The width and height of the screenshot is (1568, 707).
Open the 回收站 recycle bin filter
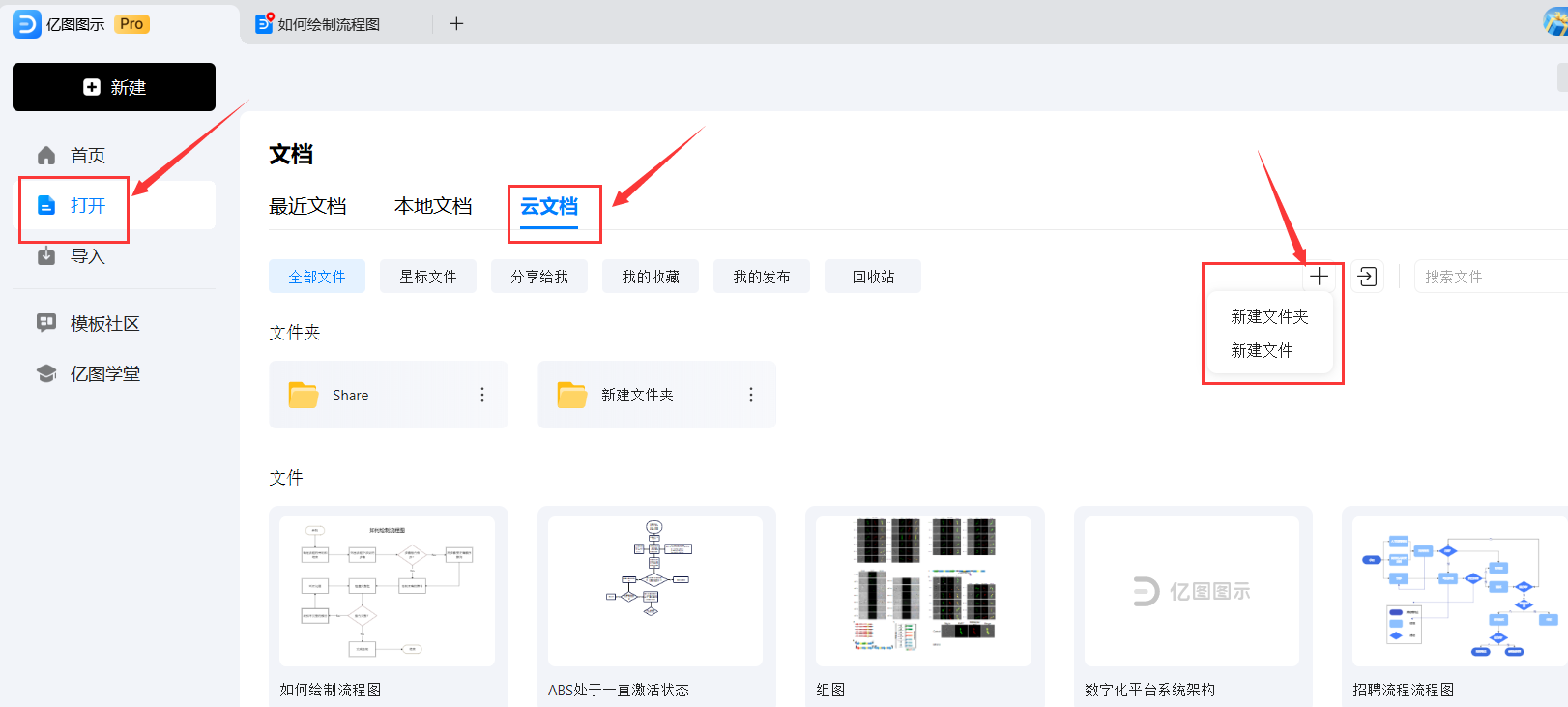(872, 277)
